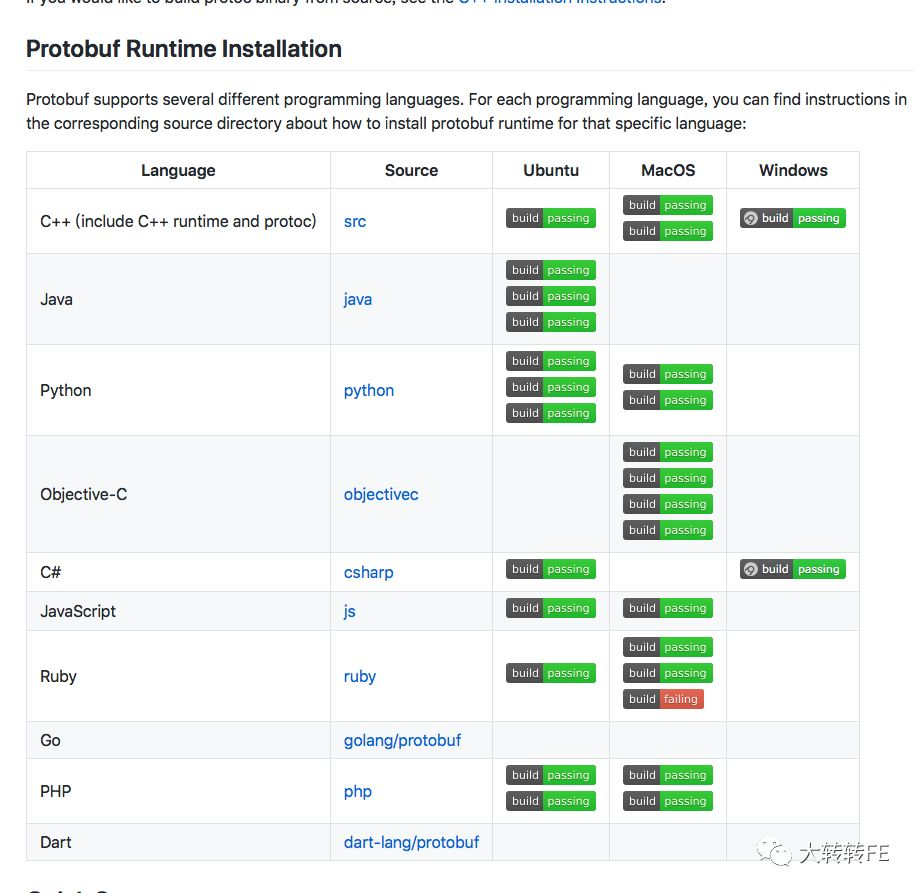The image size is (919, 893).
Task: Open the src source link
Action: [355, 221]
